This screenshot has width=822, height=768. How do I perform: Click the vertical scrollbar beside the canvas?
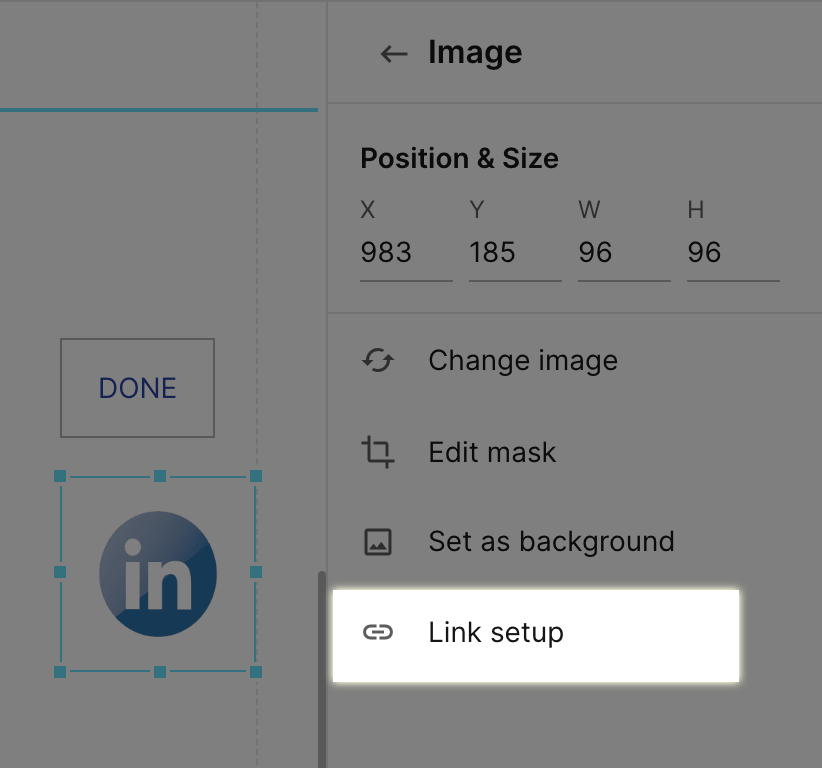click(x=322, y=669)
